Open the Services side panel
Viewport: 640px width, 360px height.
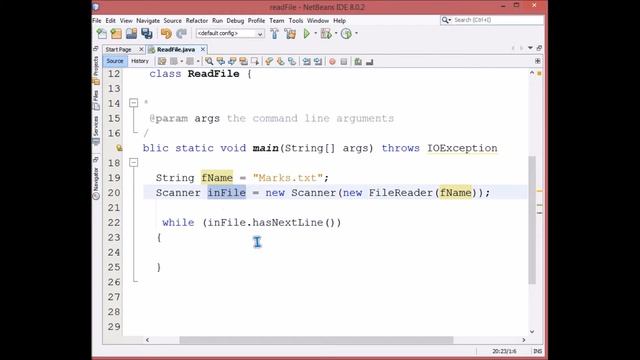pyautogui.click(x=96, y=130)
